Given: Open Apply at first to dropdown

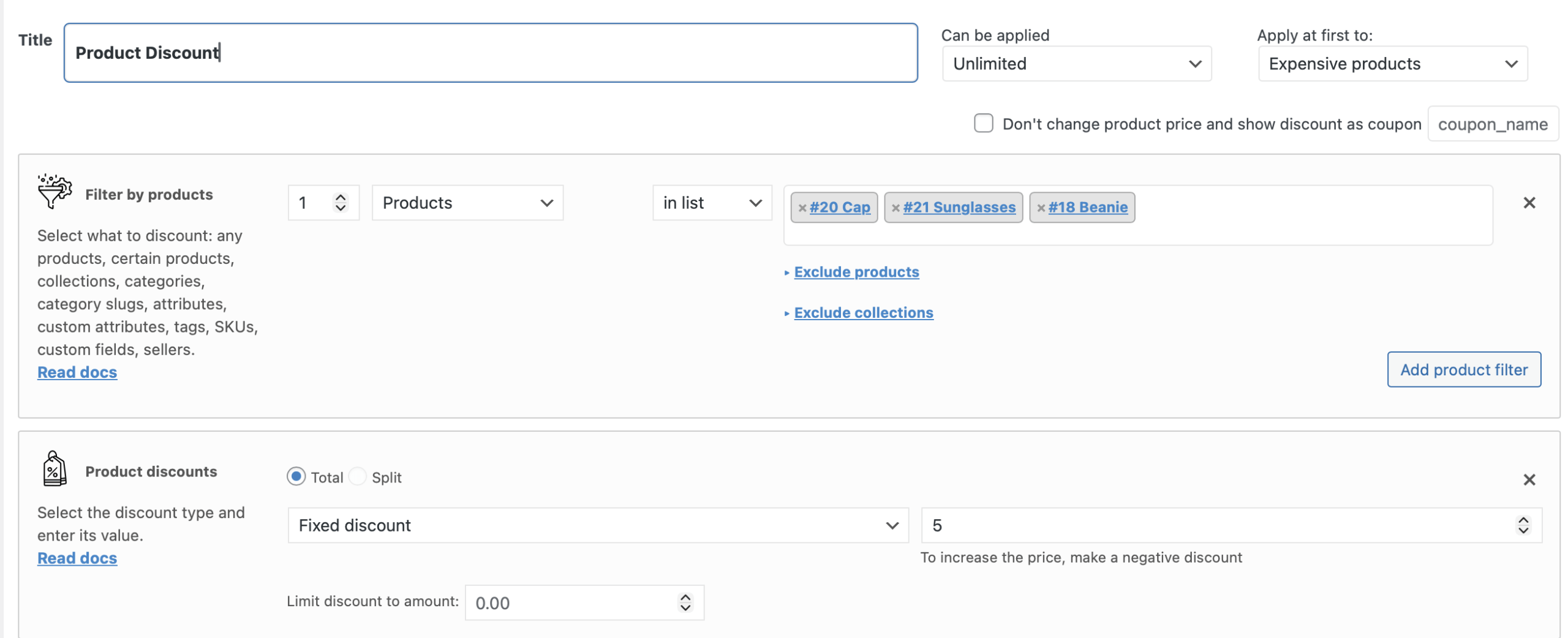Looking at the screenshot, I should (x=1392, y=64).
